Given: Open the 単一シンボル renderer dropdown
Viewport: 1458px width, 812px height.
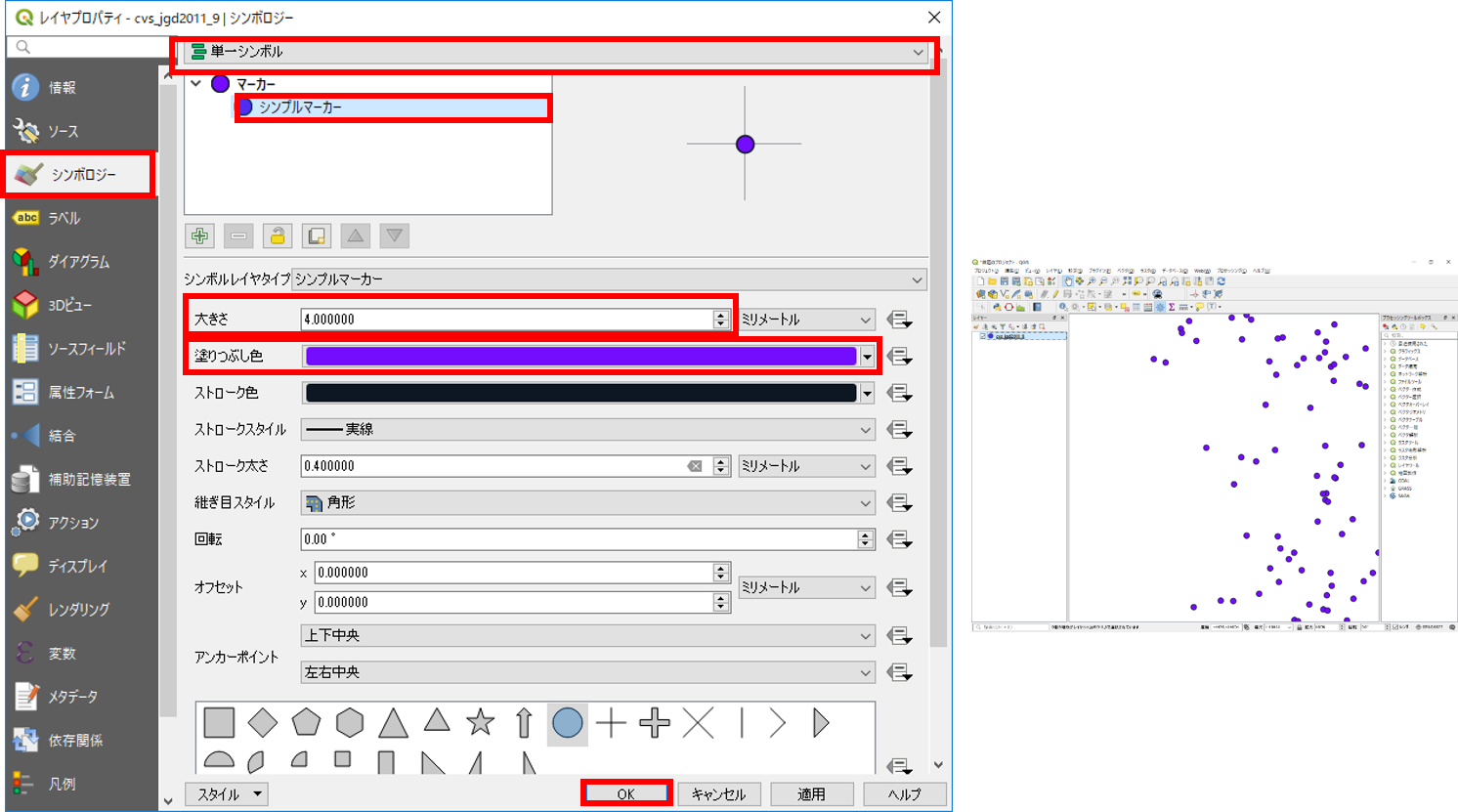Looking at the screenshot, I should [x=556, y=52].
